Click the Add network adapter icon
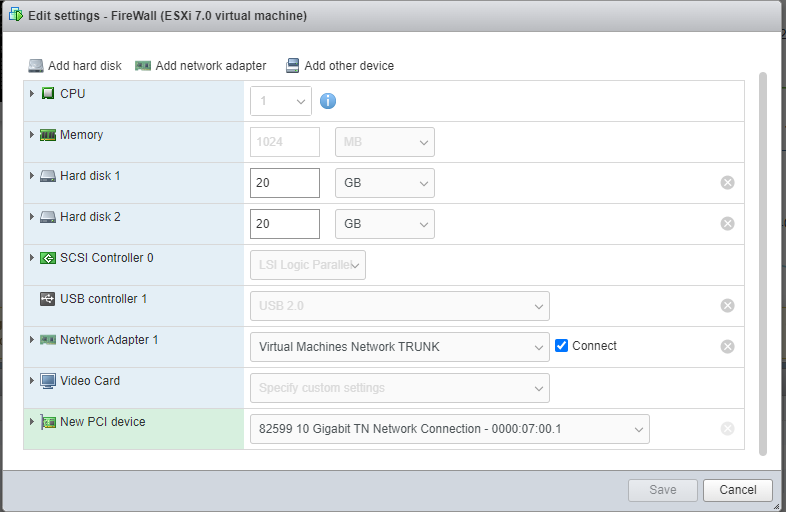Screen dimensions: 786x512 pos(143,66)
